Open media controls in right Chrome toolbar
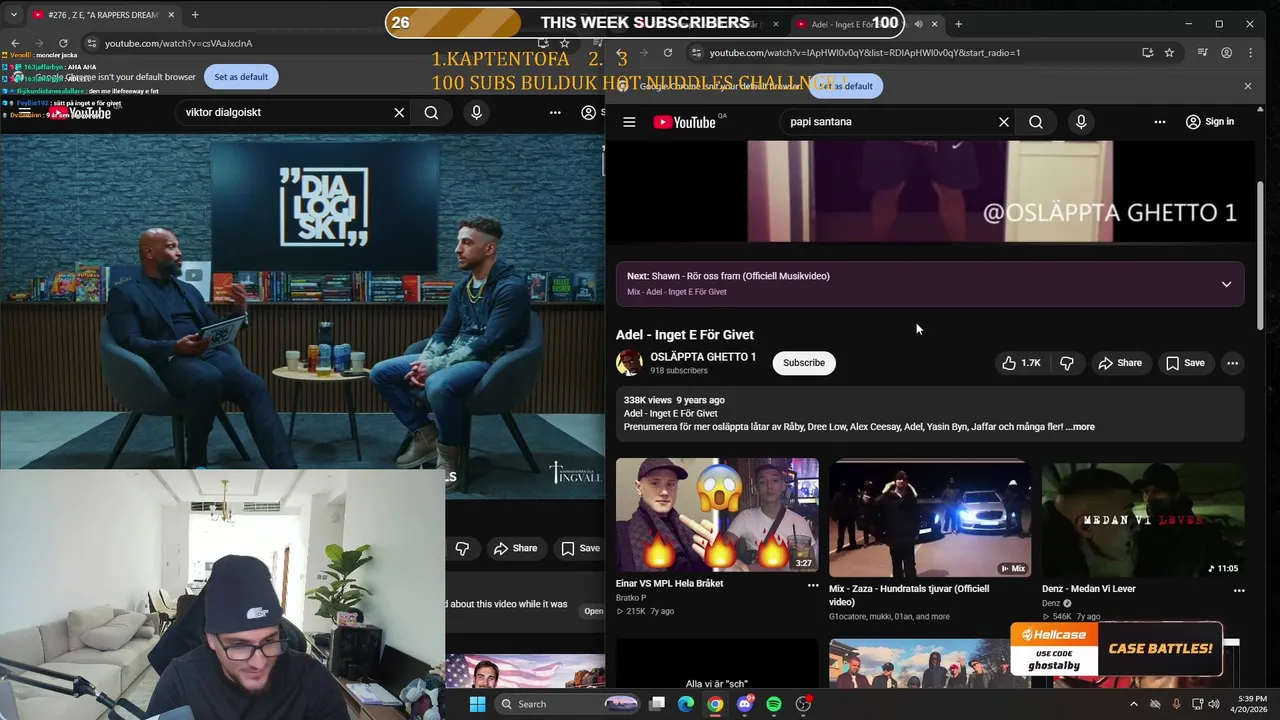This screenshot has height=720, width=1280. tap(1203, 53)
